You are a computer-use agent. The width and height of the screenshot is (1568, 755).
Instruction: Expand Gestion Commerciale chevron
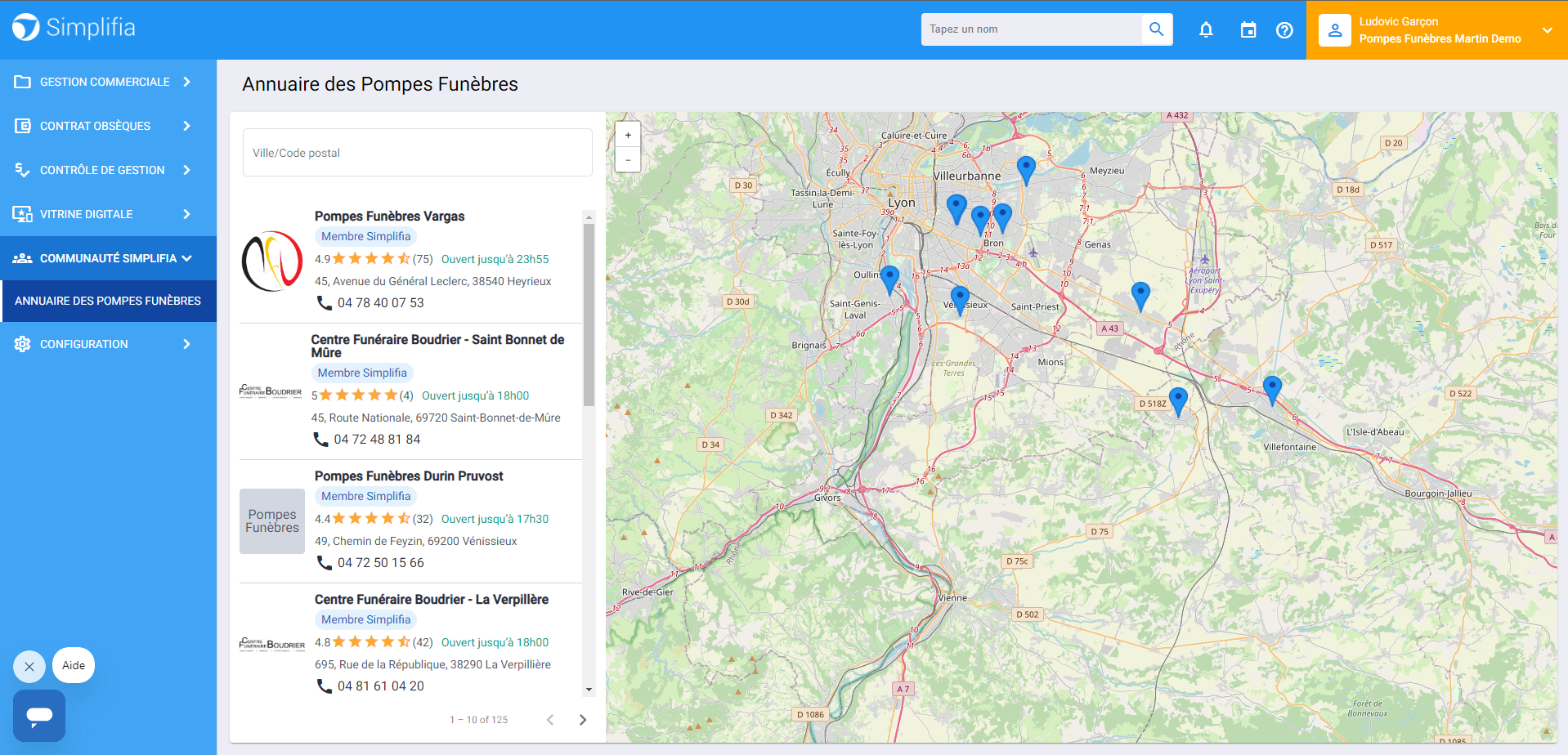coord(186,82)
